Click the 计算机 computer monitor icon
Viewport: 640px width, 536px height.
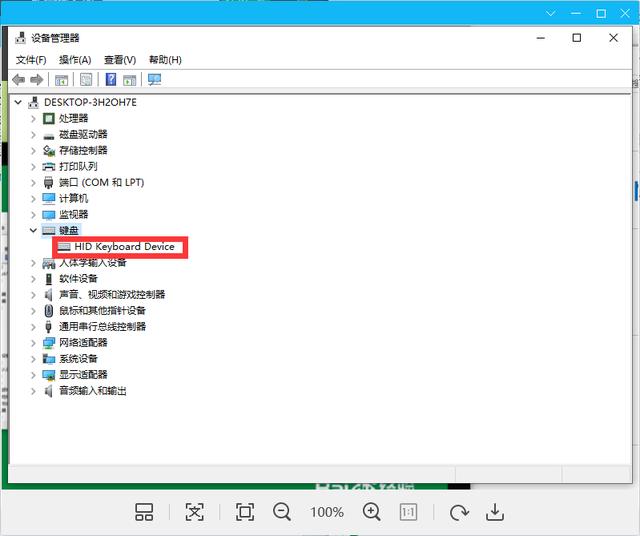[x=49, y=198]
